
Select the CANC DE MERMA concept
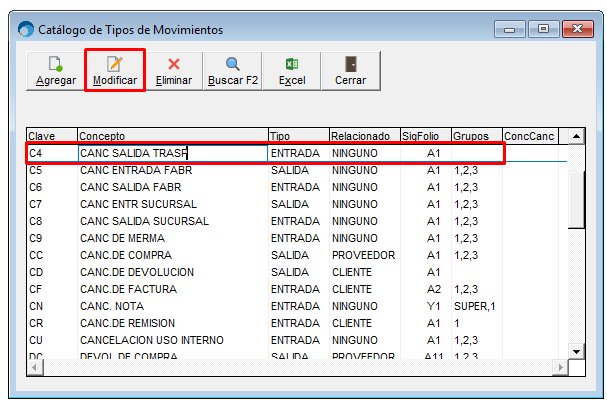(122, 238)
